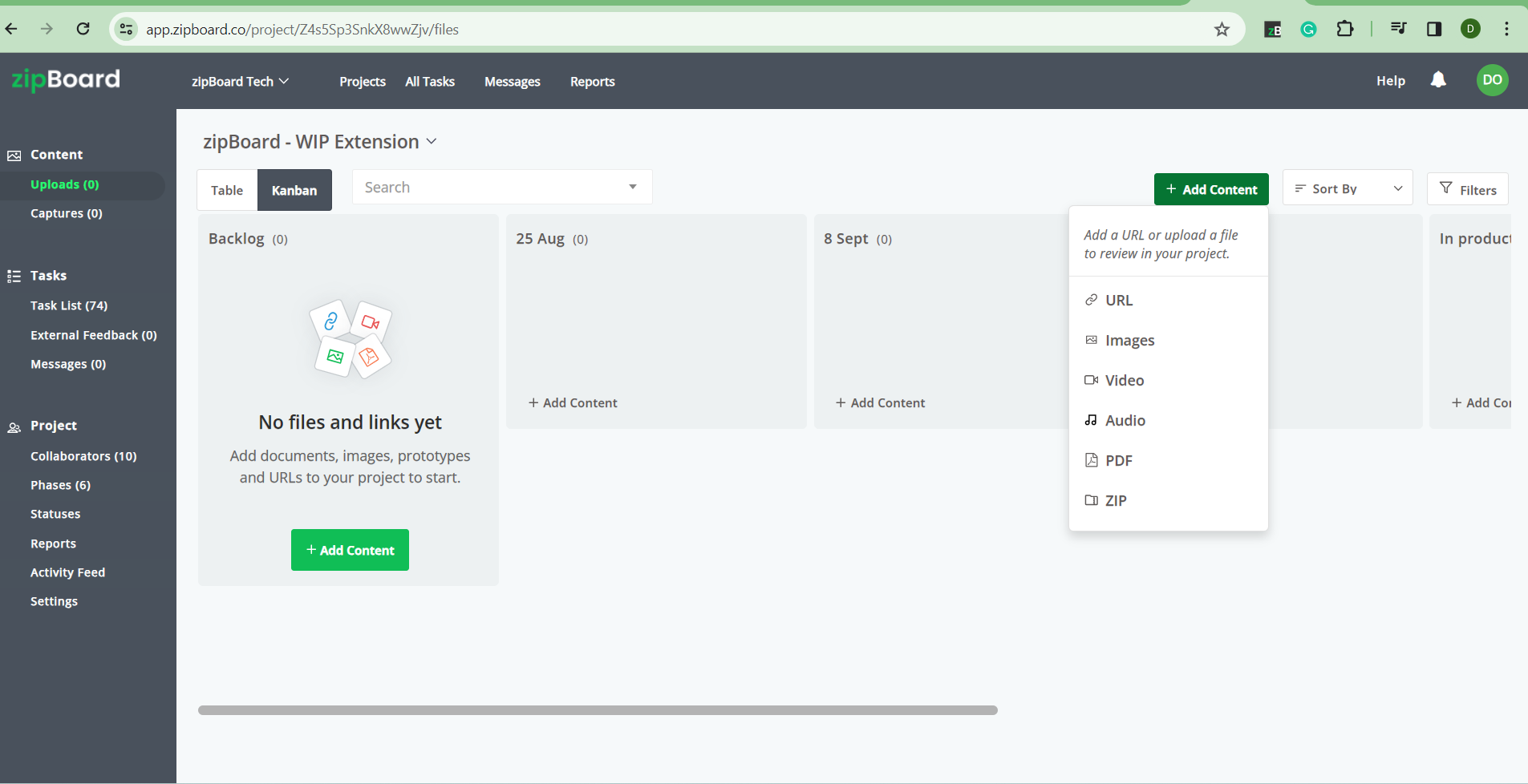Select the Images upload option

click(1130, 340)
